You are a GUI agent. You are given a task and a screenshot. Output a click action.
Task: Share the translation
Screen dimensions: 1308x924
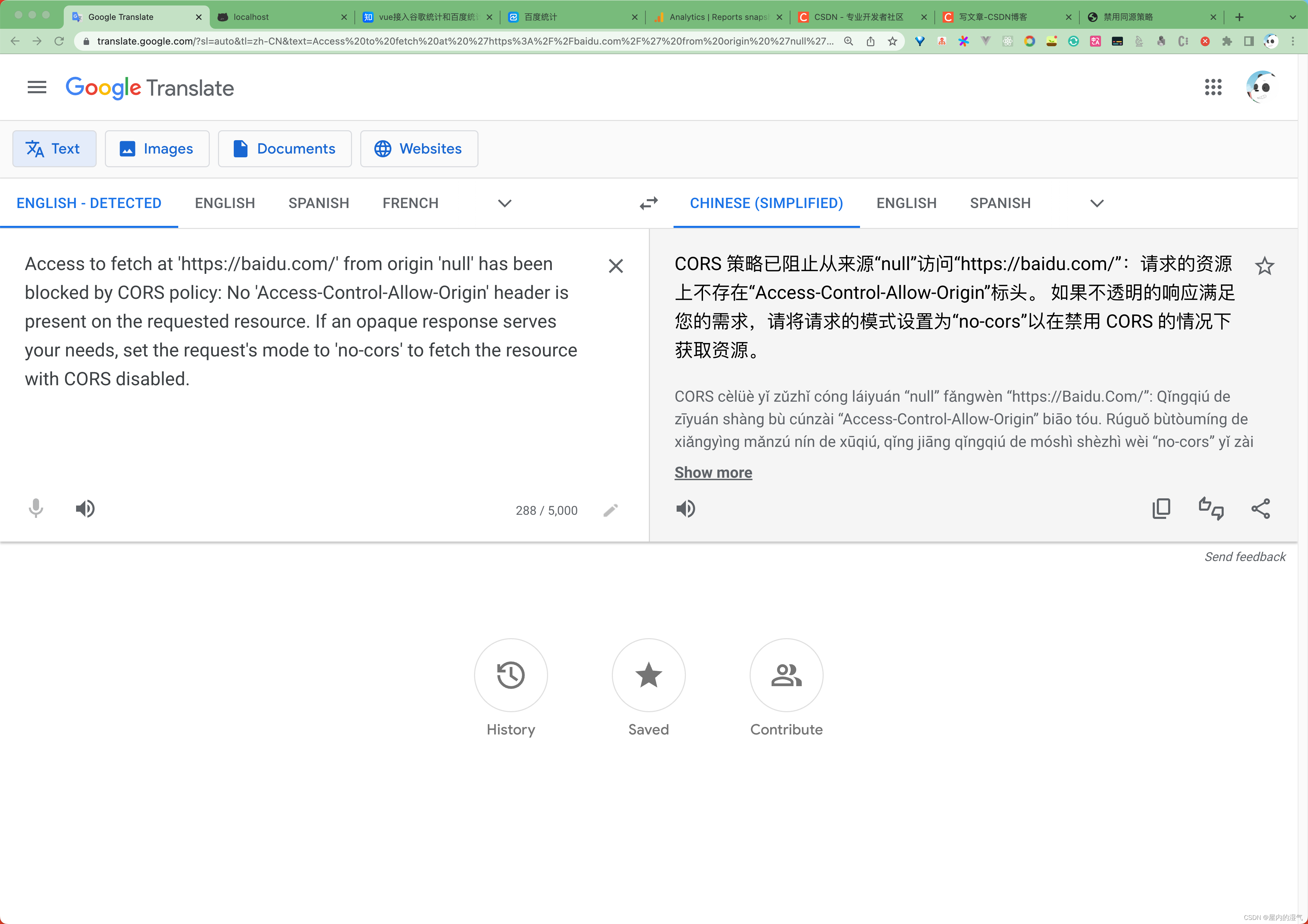(x=1260, y=509)
